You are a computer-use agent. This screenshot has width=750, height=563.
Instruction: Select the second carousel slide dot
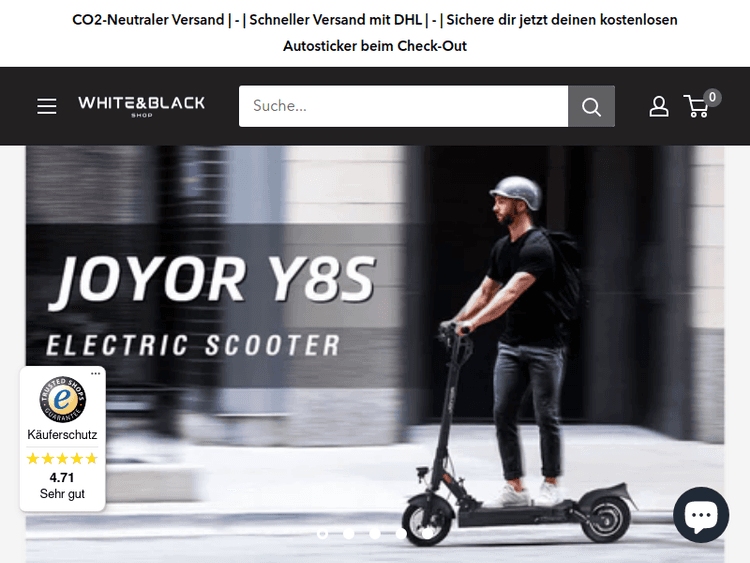pos(349,533)
